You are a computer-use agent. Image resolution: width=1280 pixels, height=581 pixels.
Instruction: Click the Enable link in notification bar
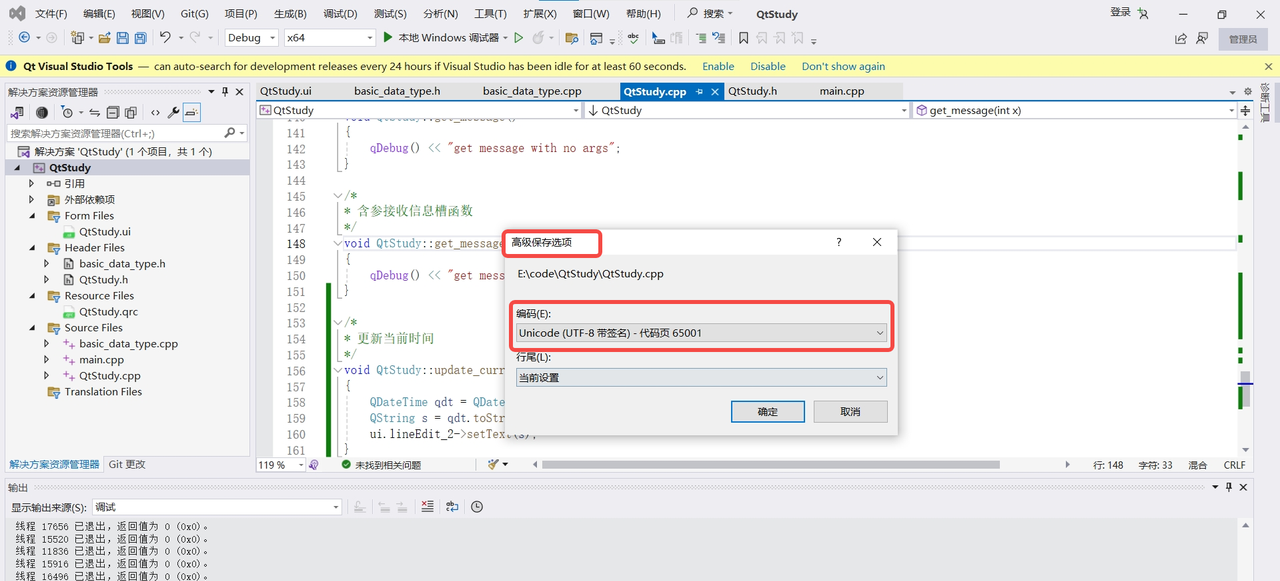tap(717, 66)
